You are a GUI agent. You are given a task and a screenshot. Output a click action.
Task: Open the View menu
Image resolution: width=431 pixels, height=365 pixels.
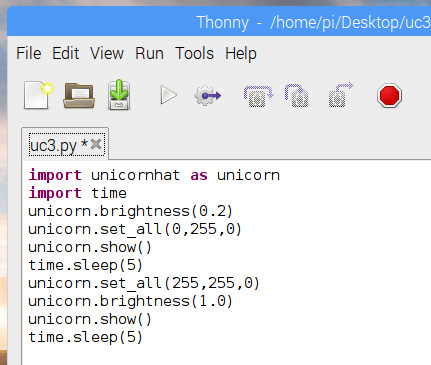107,53
